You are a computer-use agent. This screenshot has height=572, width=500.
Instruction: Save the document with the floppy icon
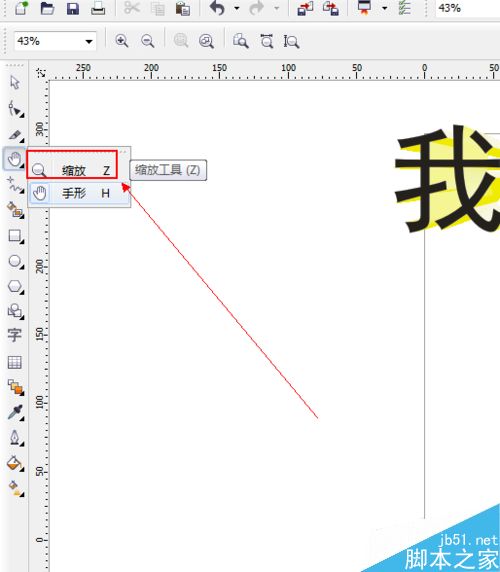click(73, 8)
